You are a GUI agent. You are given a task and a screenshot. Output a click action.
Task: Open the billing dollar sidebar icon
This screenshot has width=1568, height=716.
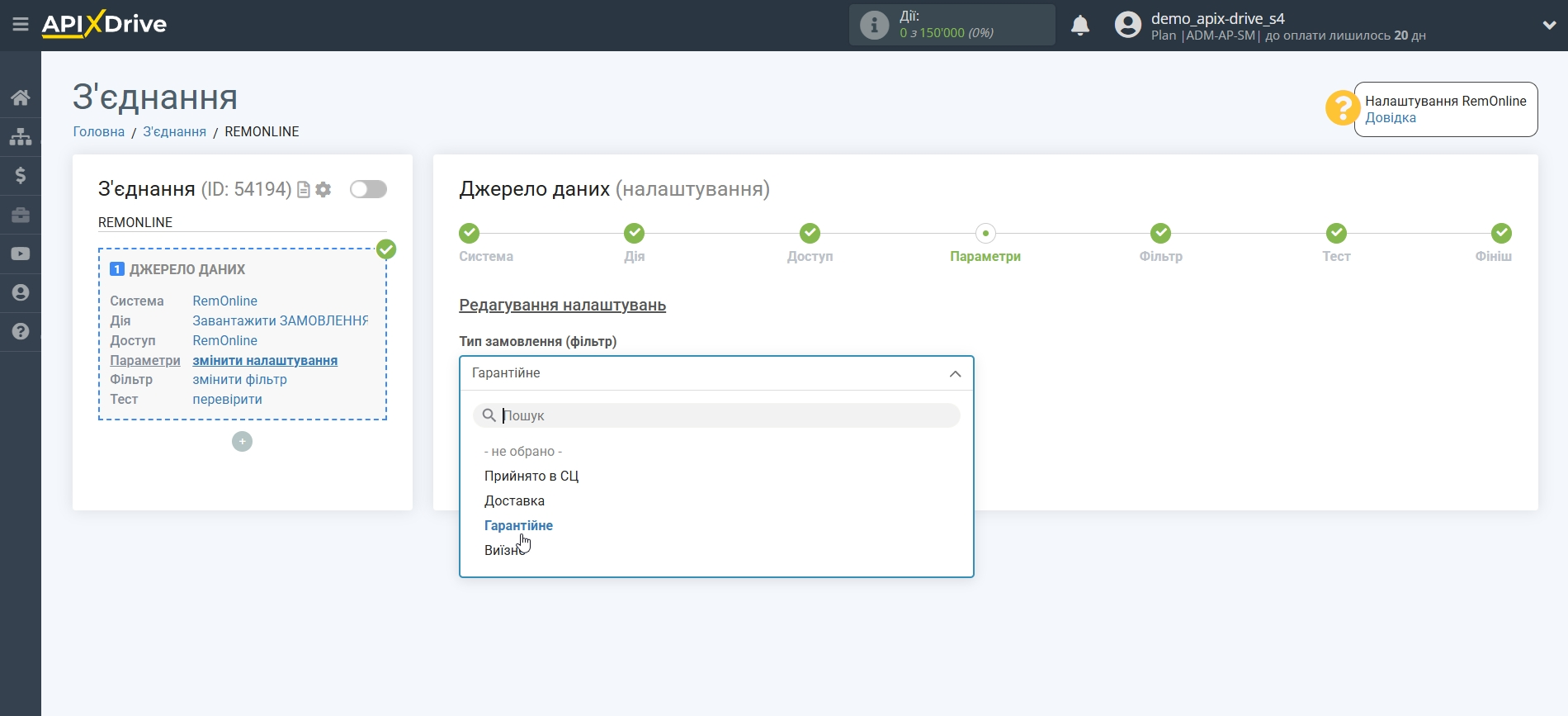click(x=21, y=175)
